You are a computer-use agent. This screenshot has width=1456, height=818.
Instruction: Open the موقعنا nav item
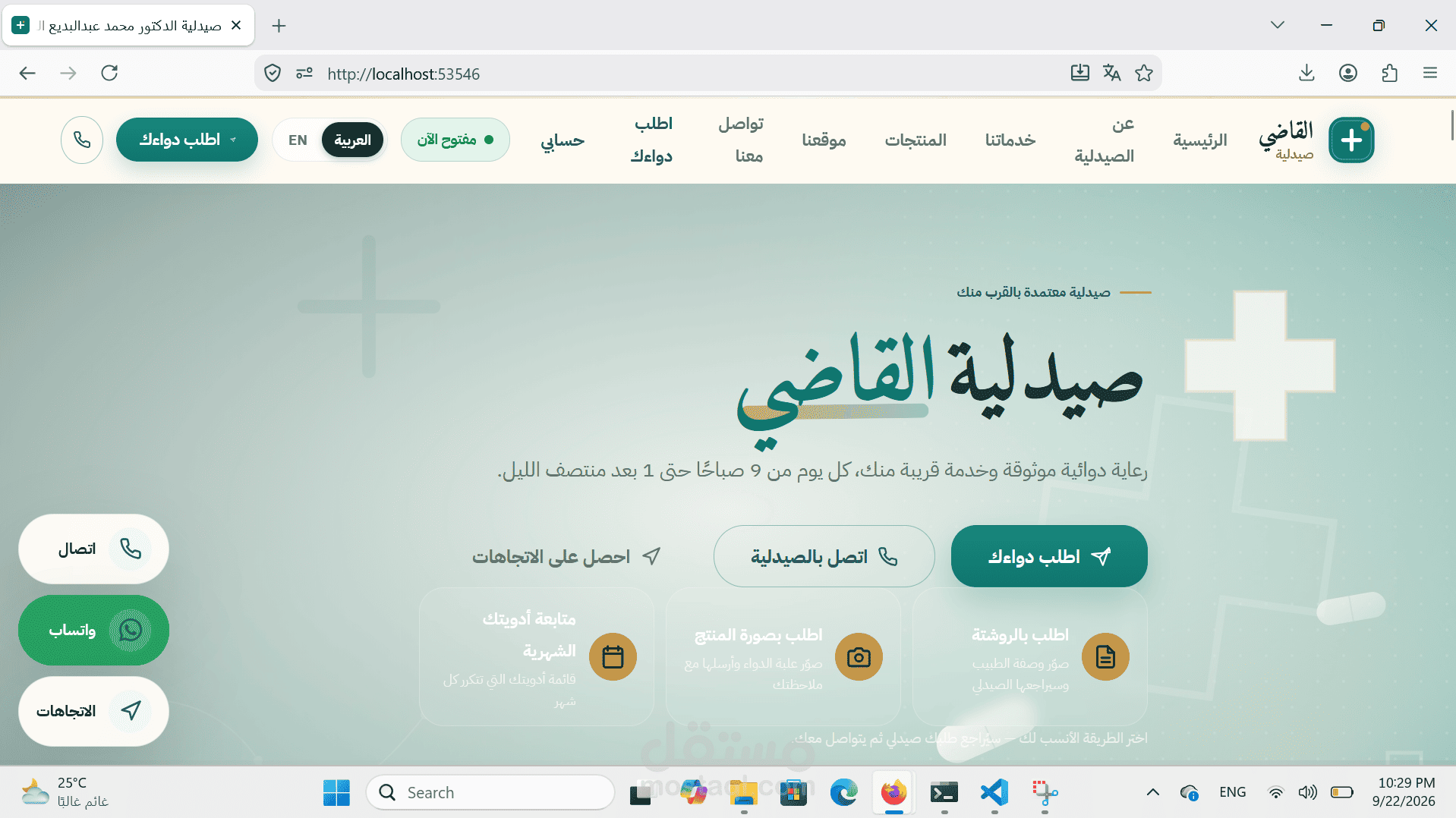point(824,140)
